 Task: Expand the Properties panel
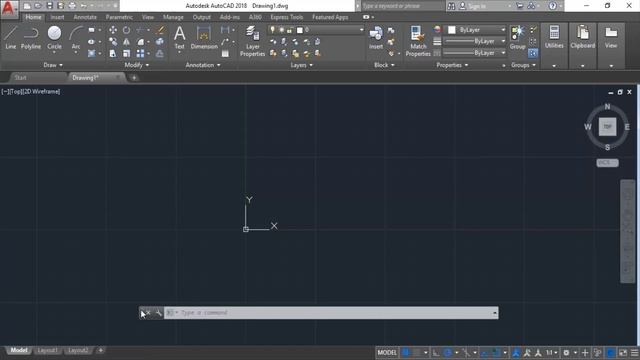coord(452,65)
